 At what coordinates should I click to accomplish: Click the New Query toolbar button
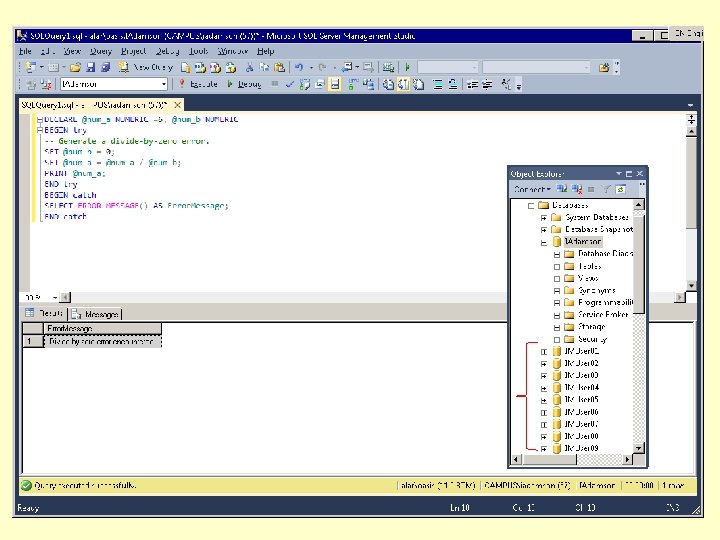(x=144, y=68)
